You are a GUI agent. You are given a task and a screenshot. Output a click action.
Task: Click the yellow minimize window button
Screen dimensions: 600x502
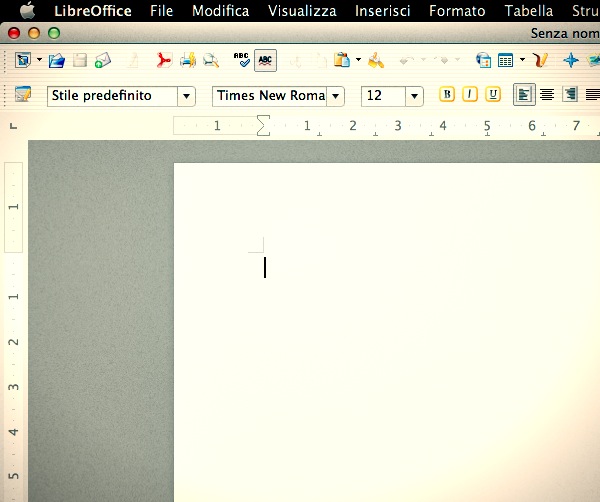coord(34,33)
